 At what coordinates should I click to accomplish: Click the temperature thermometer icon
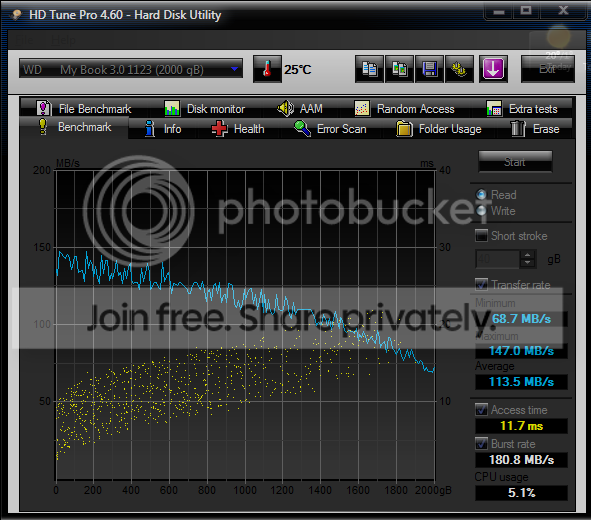tap(267, 69)
